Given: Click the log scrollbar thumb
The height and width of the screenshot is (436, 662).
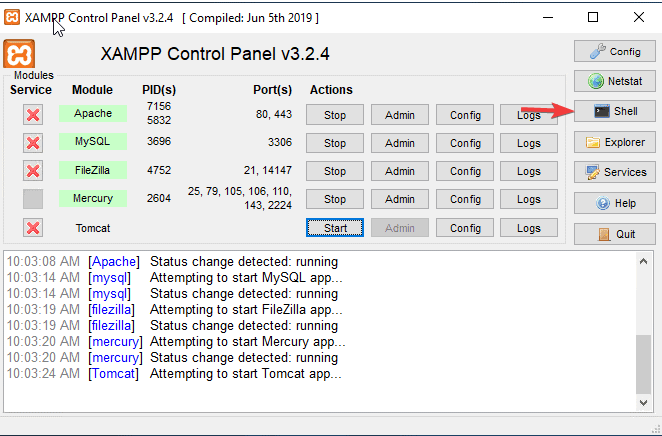Looking at the screenshot, I should [643, 364].
